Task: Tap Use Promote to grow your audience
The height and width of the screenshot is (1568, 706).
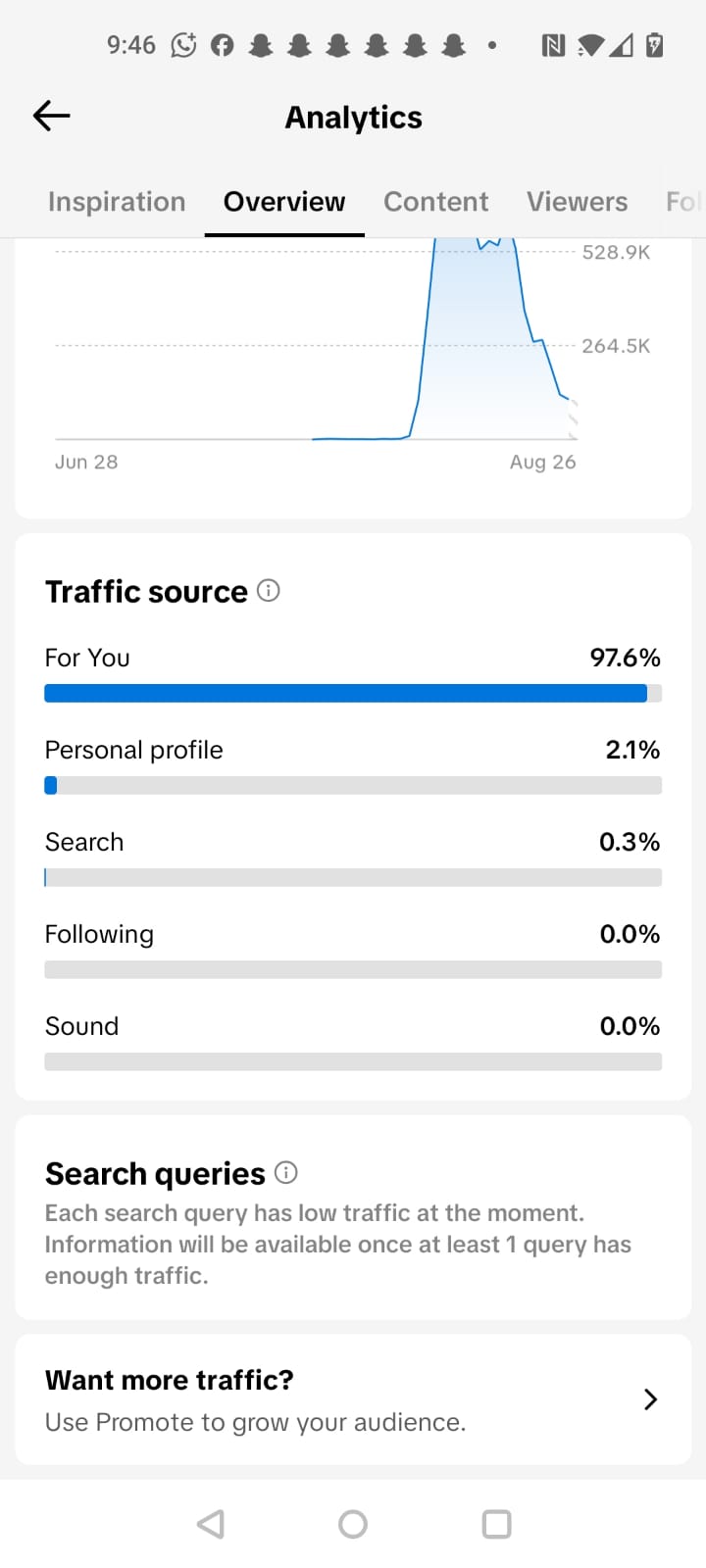Action: point(255,1422)
